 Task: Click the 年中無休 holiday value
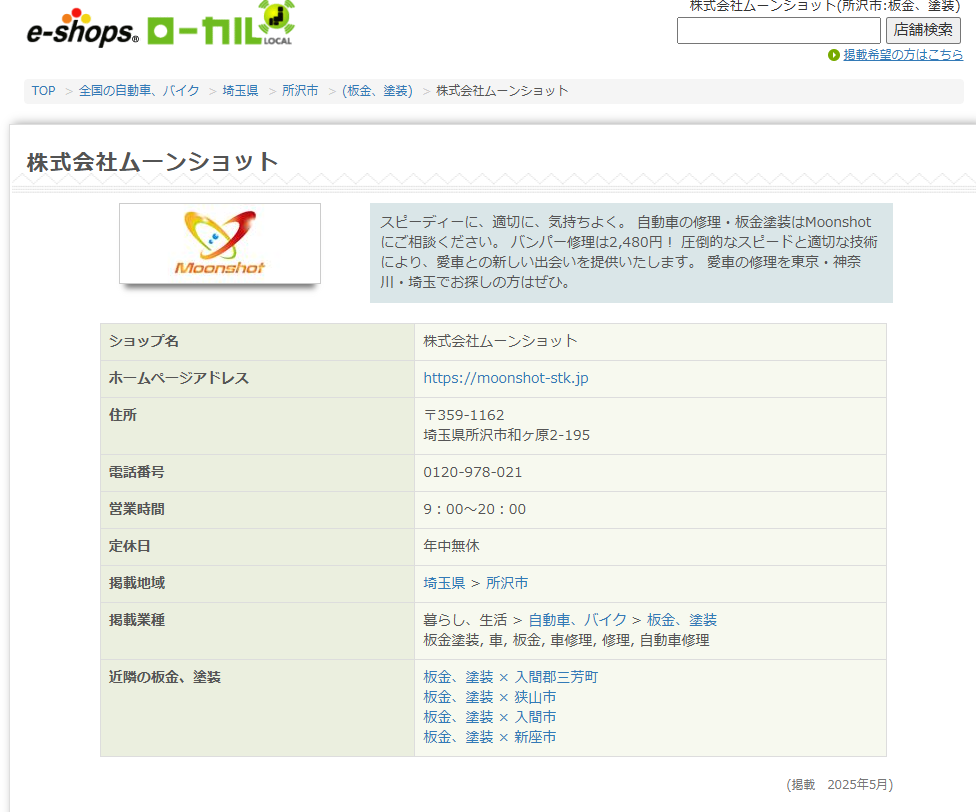click(451, 546)
